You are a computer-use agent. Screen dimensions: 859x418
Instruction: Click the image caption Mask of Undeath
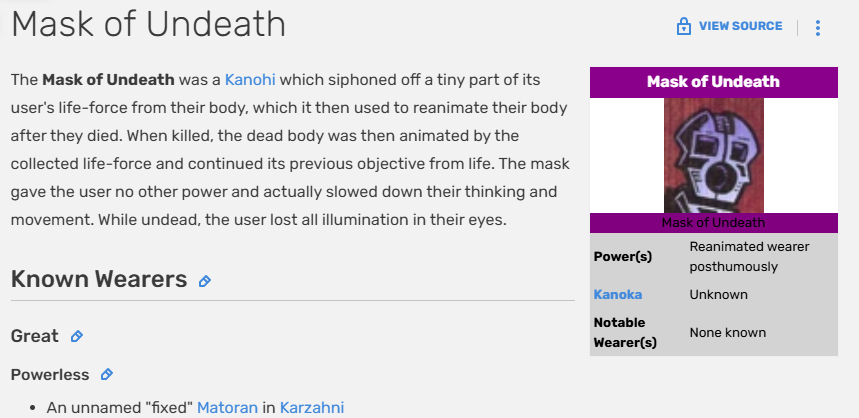(x=713, y=222)
